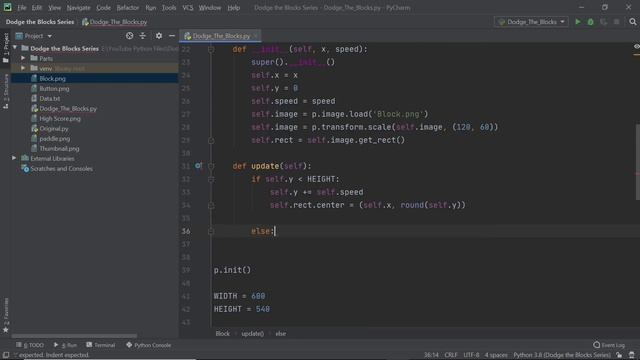Screen dimensions: 640x360
Task: Open the File menu
Action: tap(22, 7)
